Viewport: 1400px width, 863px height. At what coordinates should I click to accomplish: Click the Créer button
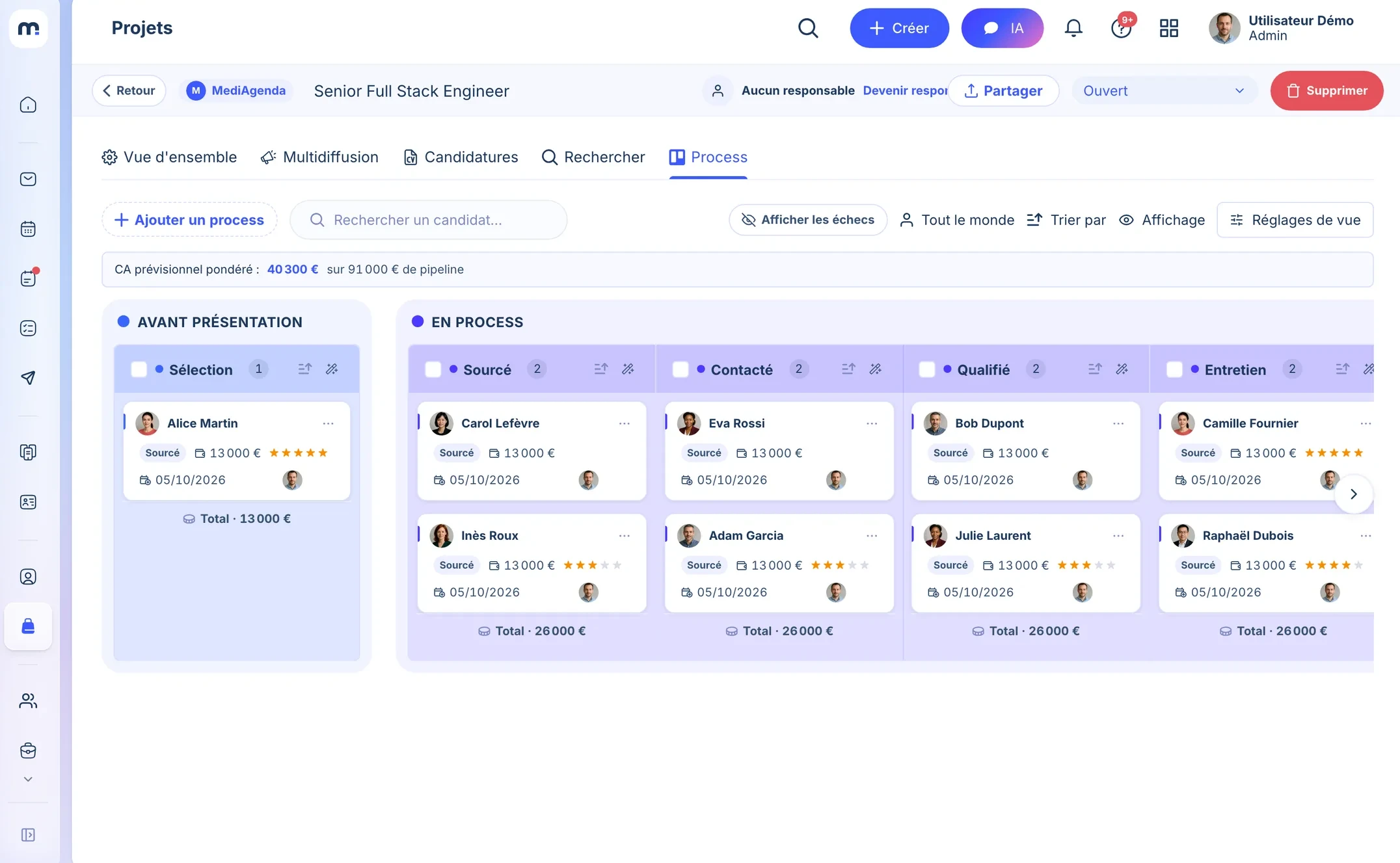click(x=899, y=28)
